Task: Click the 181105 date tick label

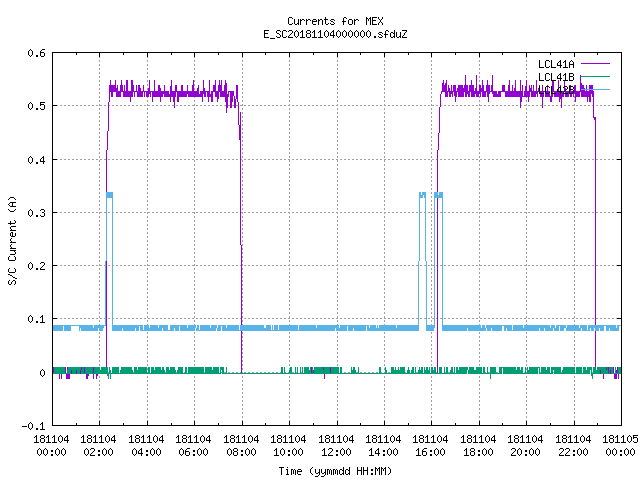Action: click(x=620, y=439)
